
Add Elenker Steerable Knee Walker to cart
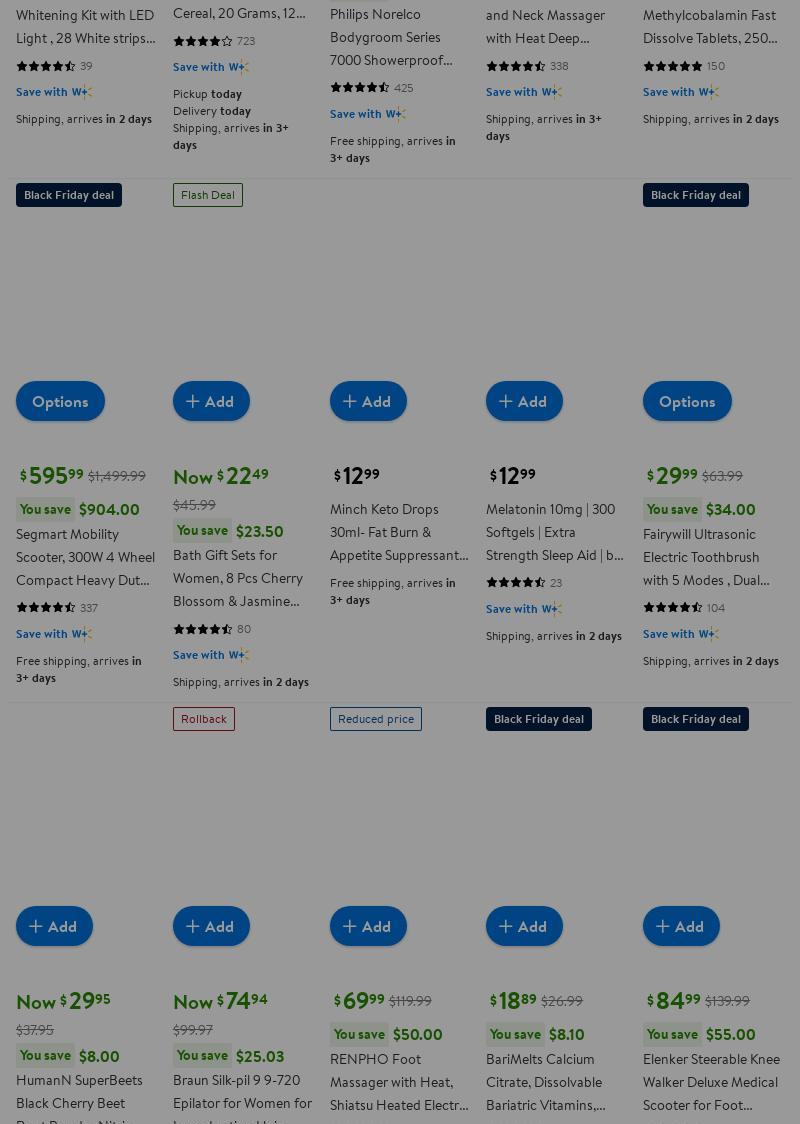pos(681,926)
